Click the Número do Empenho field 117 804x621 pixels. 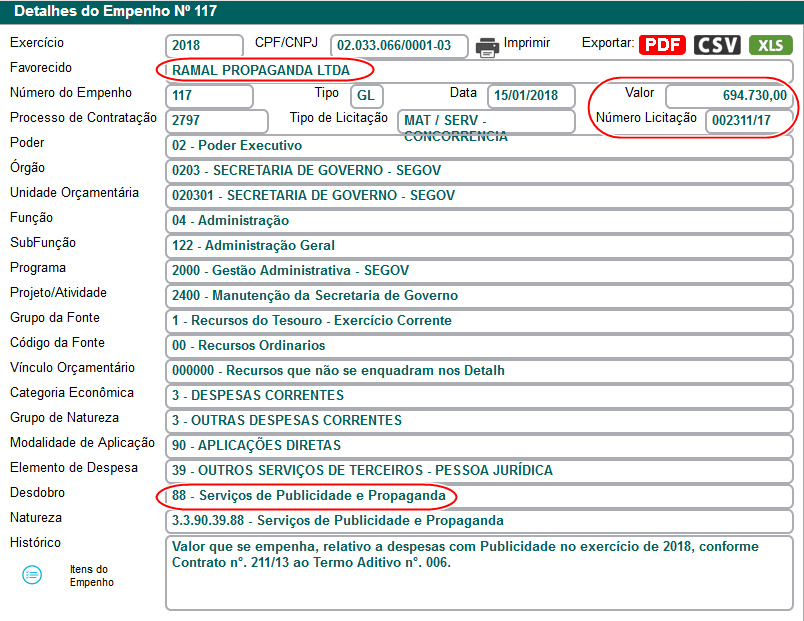click(x=209, y=95)
